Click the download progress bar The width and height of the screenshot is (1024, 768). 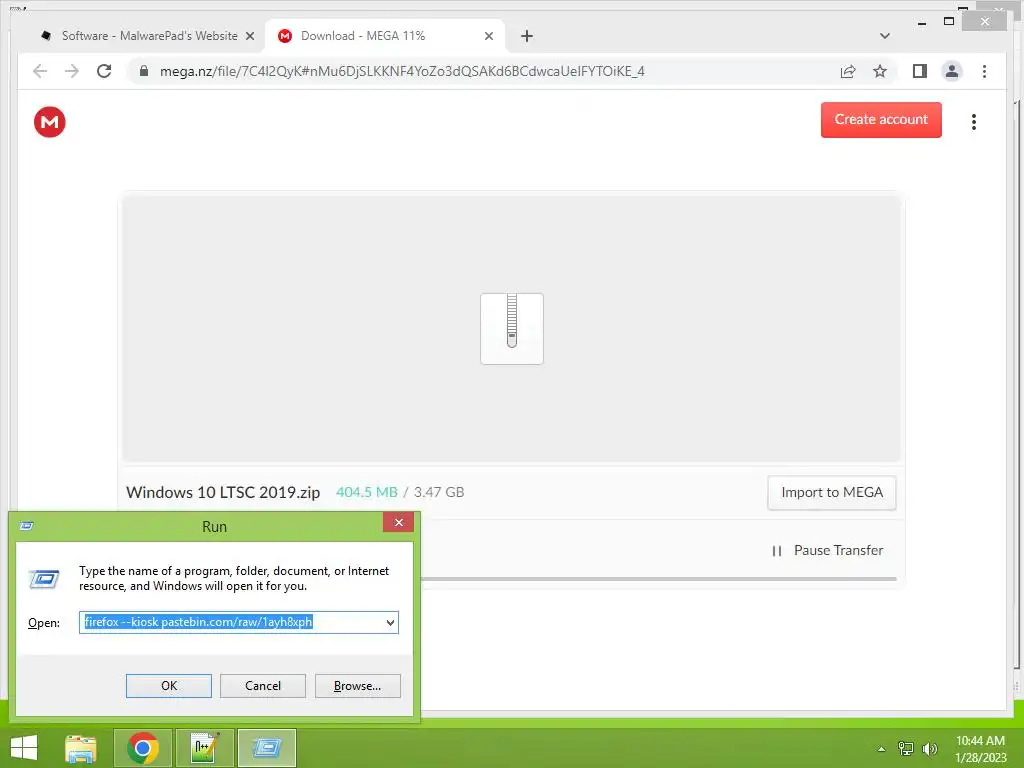659,579
